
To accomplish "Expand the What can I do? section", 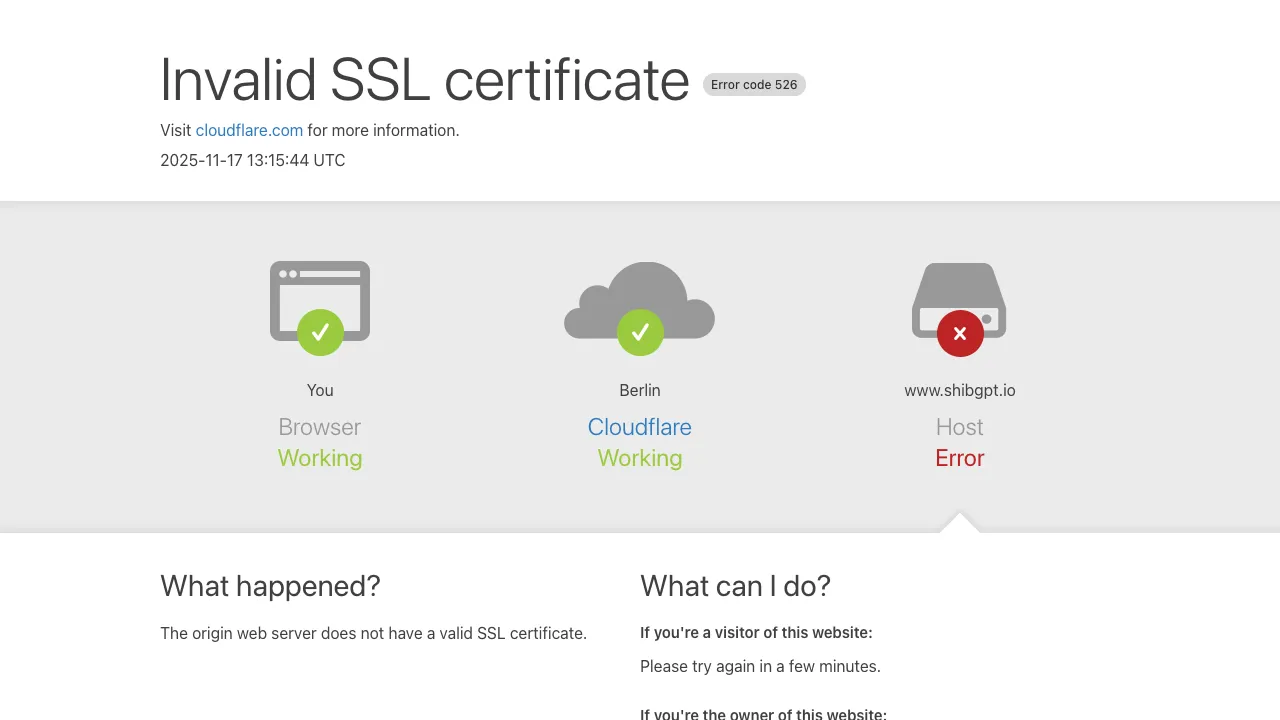I will click(735, 586).
